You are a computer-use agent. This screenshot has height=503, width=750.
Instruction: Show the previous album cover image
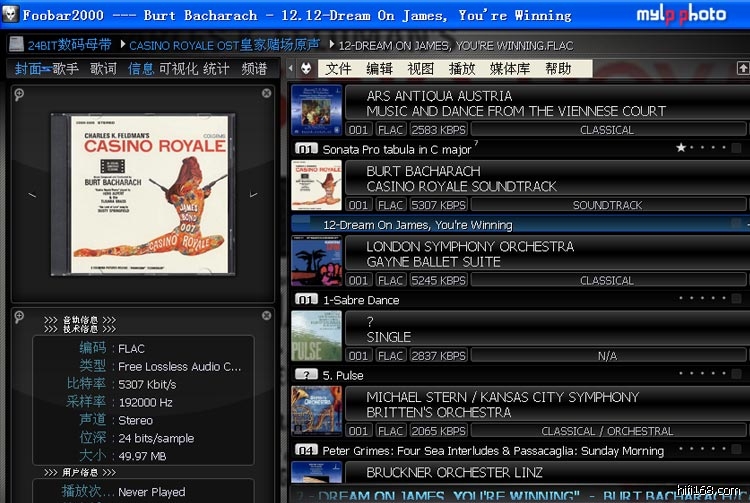pos(31,193)
